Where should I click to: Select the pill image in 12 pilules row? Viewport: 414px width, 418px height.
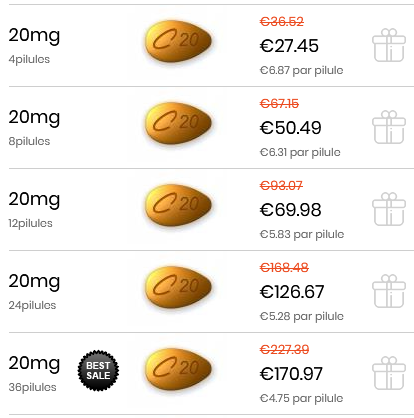click(x=178, y=205)
